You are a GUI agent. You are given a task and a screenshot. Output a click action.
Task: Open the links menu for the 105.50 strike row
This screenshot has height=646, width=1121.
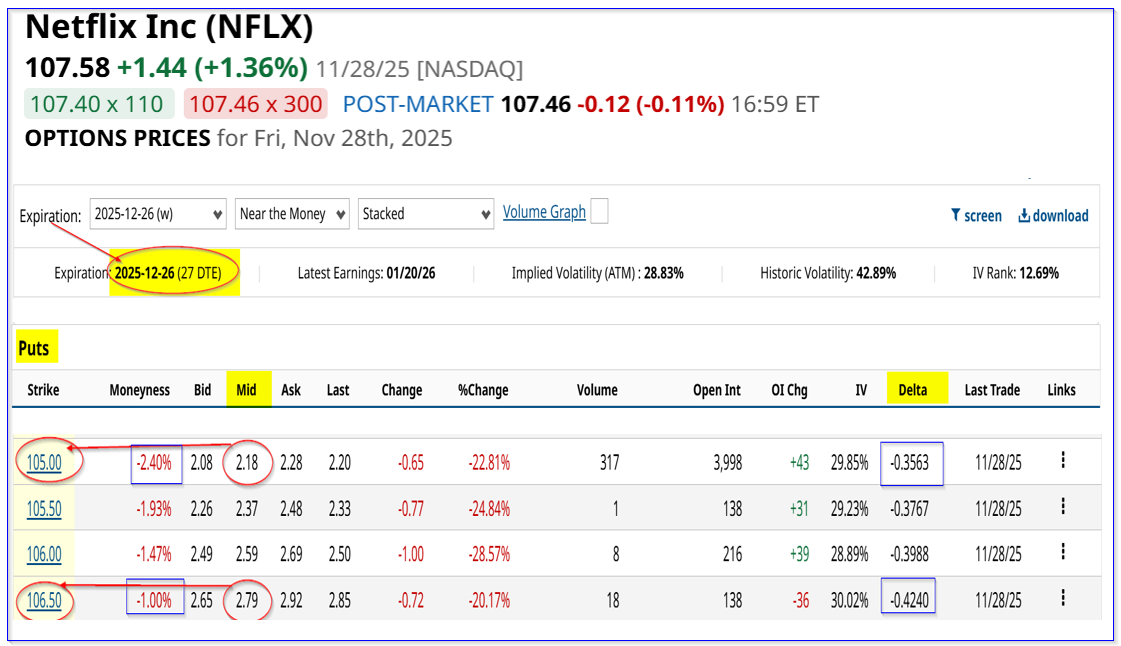[1062, 508]
